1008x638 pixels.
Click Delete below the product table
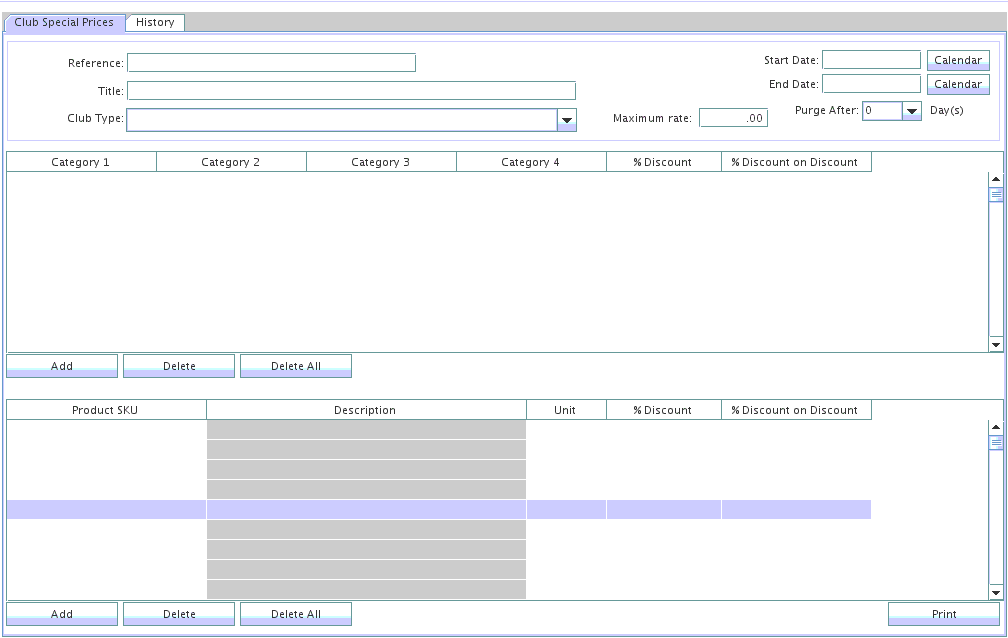[x=179, y=614]
